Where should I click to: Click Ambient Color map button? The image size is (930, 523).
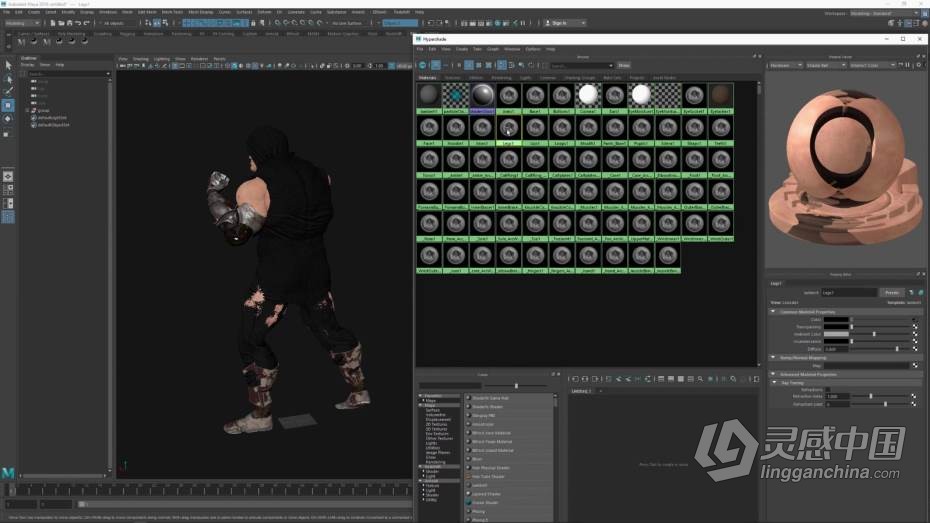915,334
